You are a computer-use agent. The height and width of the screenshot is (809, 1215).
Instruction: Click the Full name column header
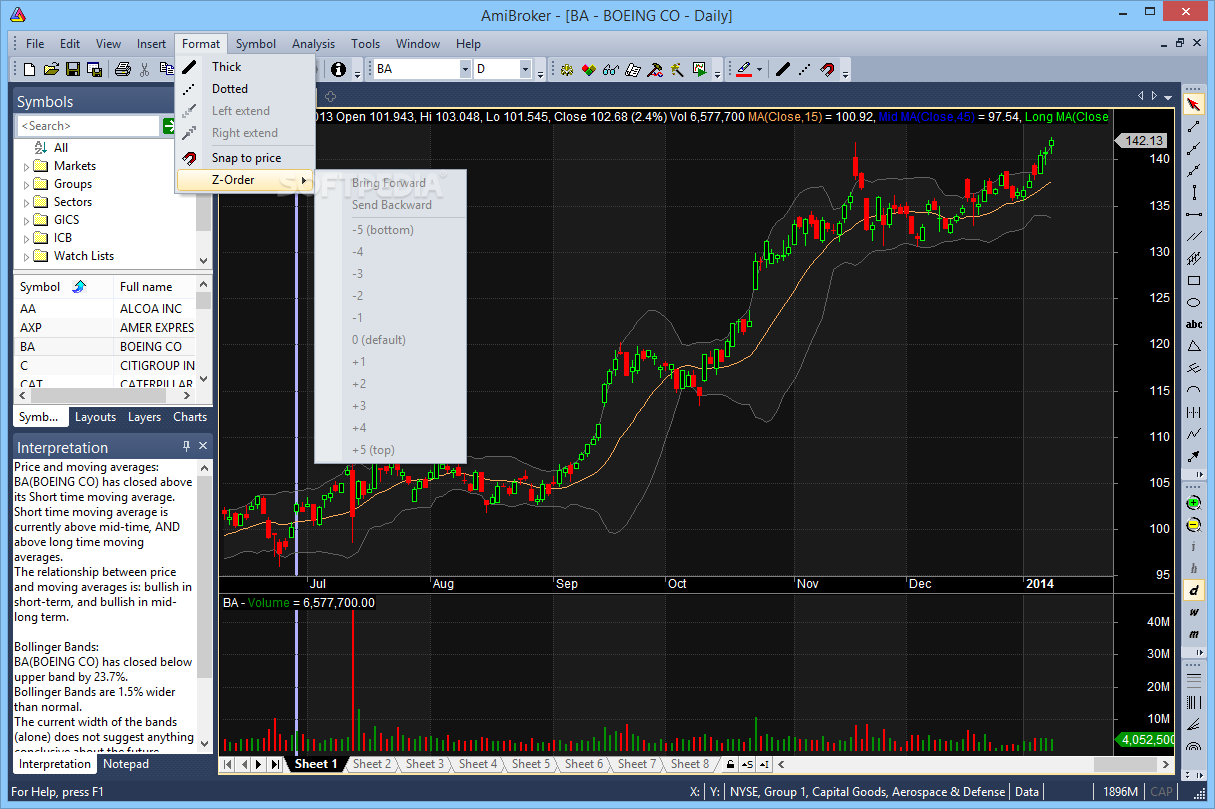point(154,287)
